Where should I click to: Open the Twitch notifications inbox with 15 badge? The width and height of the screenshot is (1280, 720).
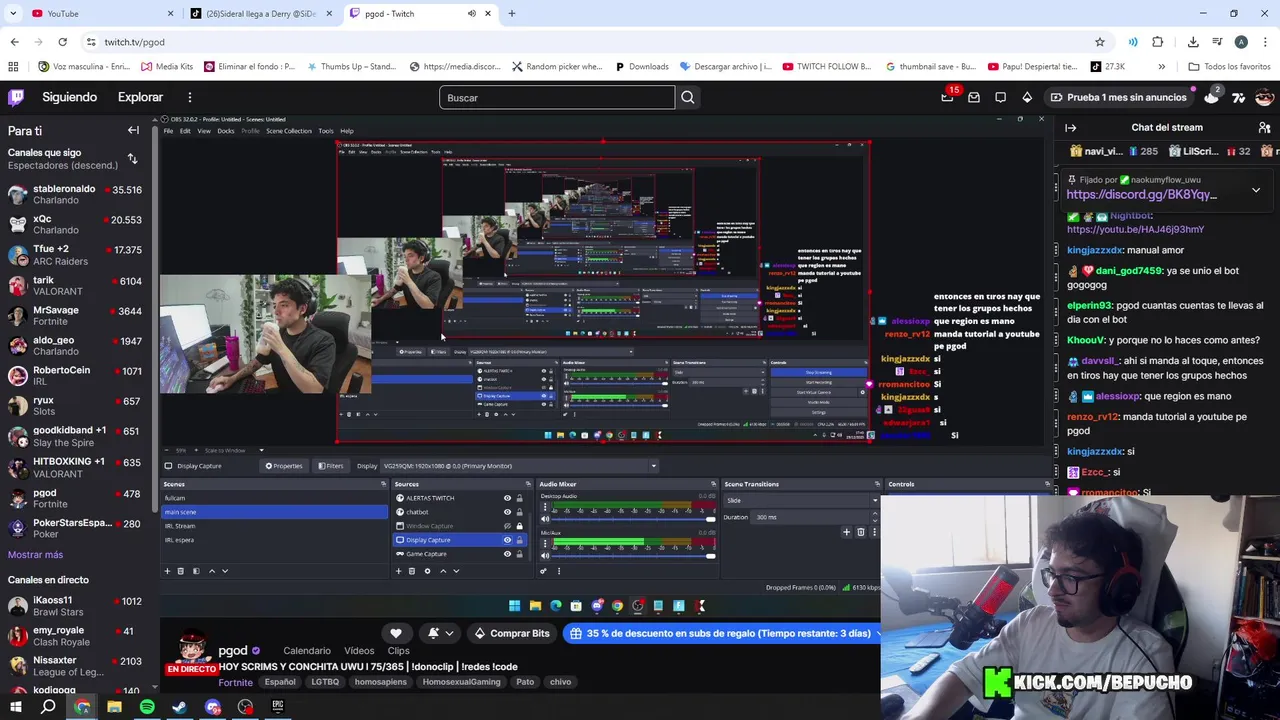(947, 97)
